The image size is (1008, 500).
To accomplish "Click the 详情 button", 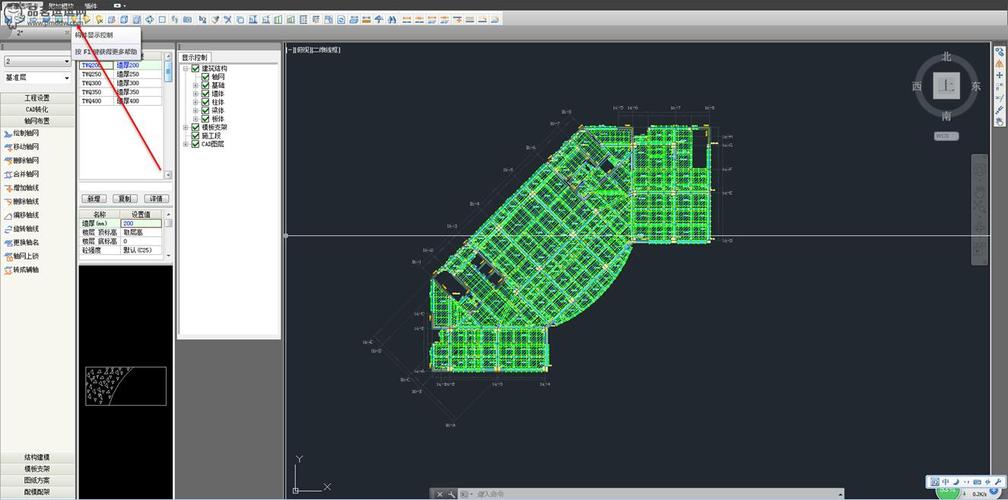I will [x=157, y=199].
